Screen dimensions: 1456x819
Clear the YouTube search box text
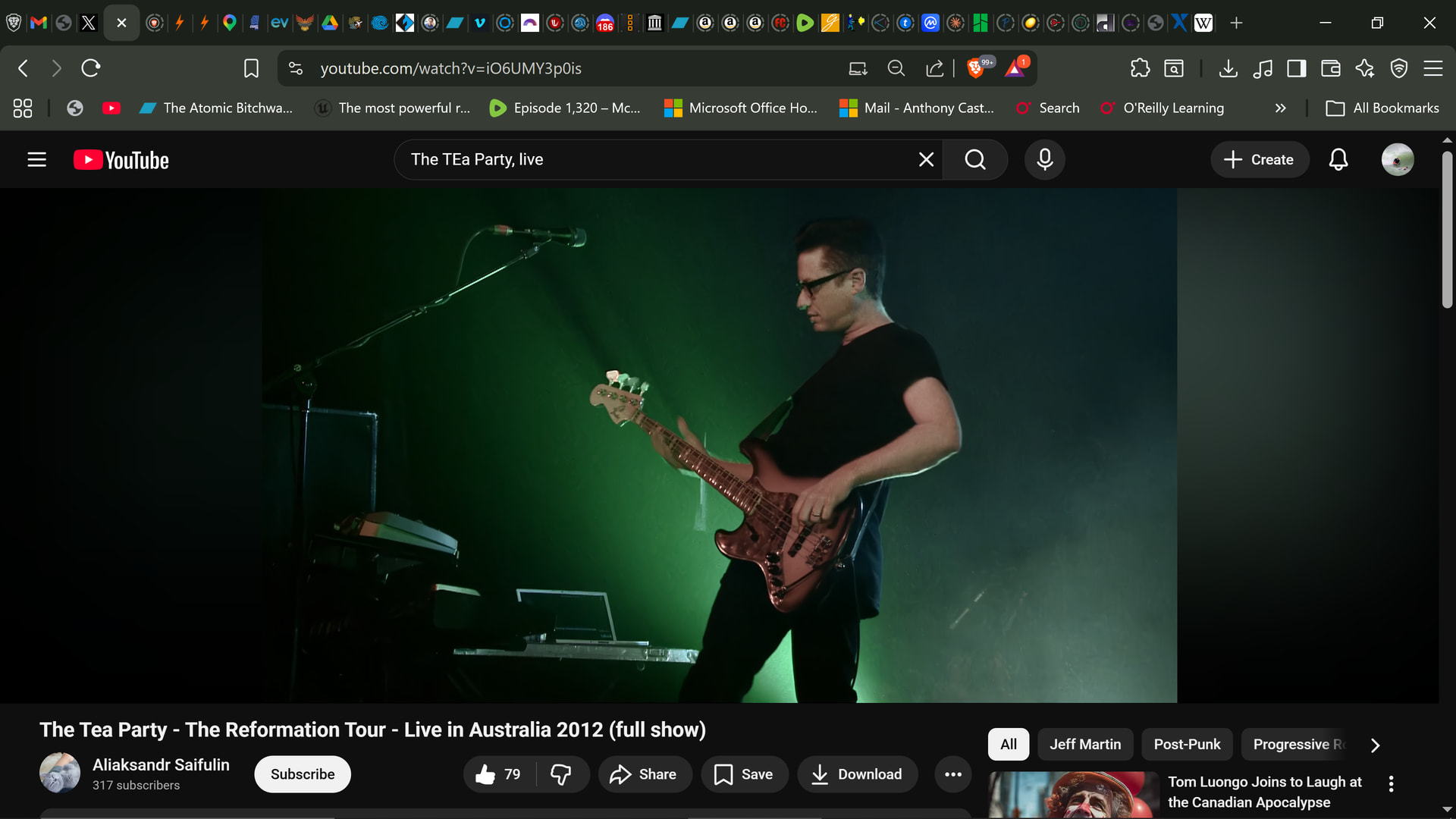click(x=926, y=159)
